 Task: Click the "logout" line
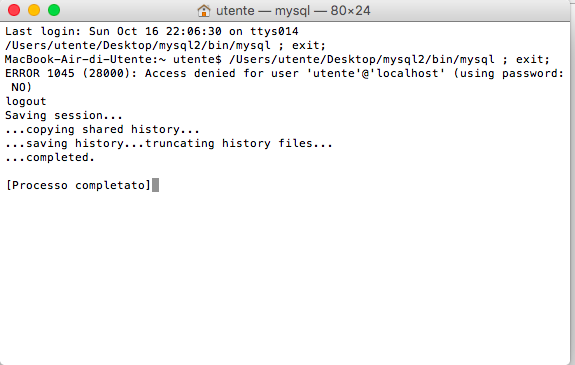(x=26, y=101)
